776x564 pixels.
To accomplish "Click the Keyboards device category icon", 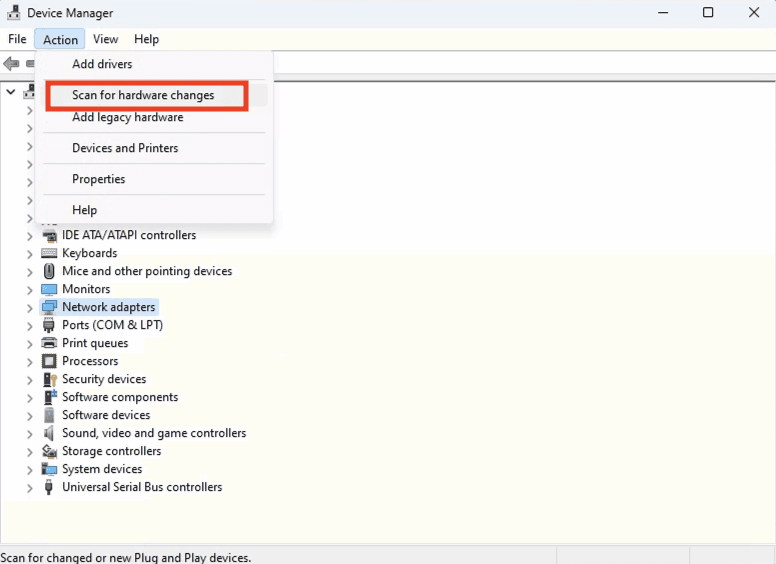I will coord(49,253).
